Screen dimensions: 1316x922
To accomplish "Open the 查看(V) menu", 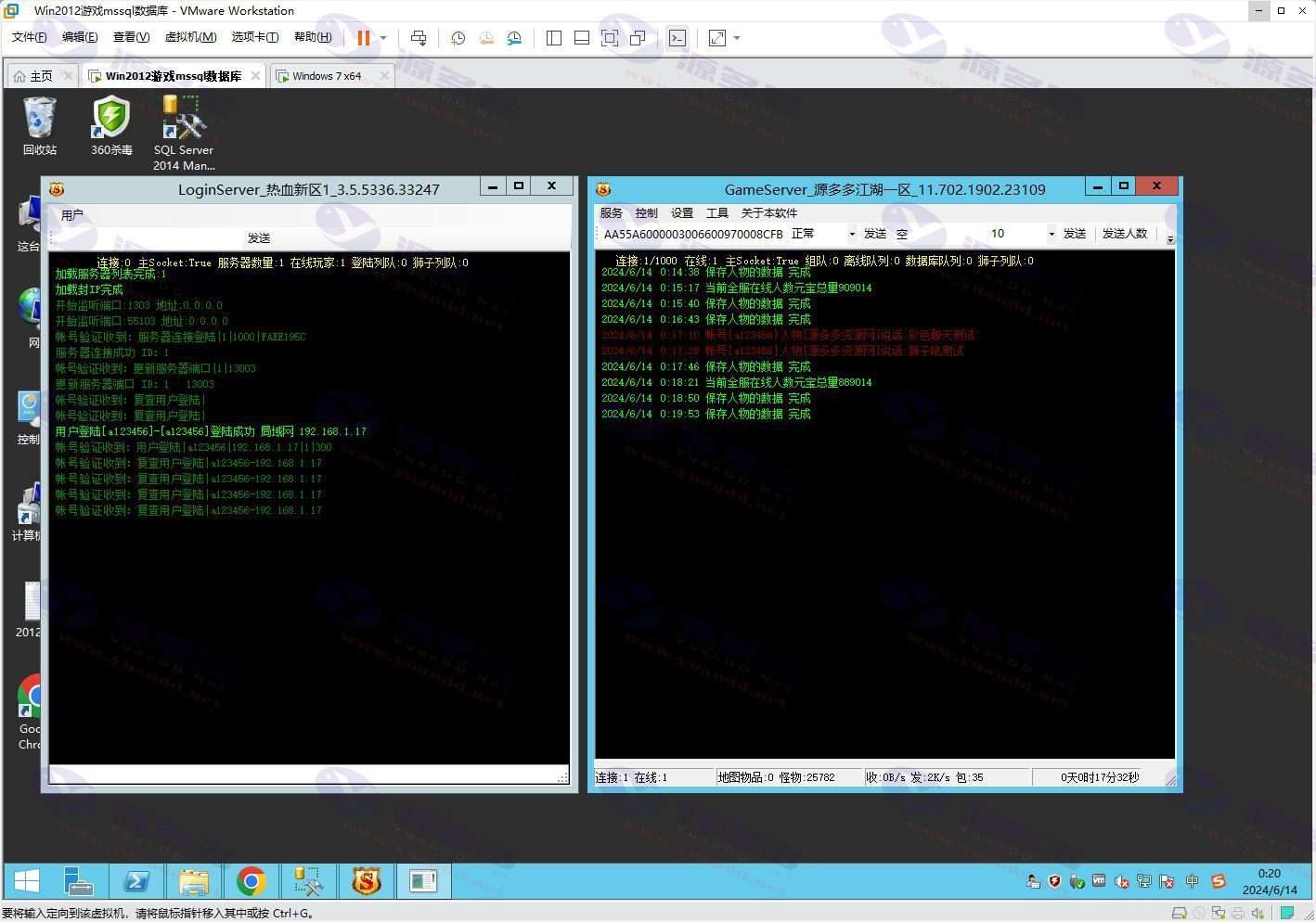I will tap(131, 37).
